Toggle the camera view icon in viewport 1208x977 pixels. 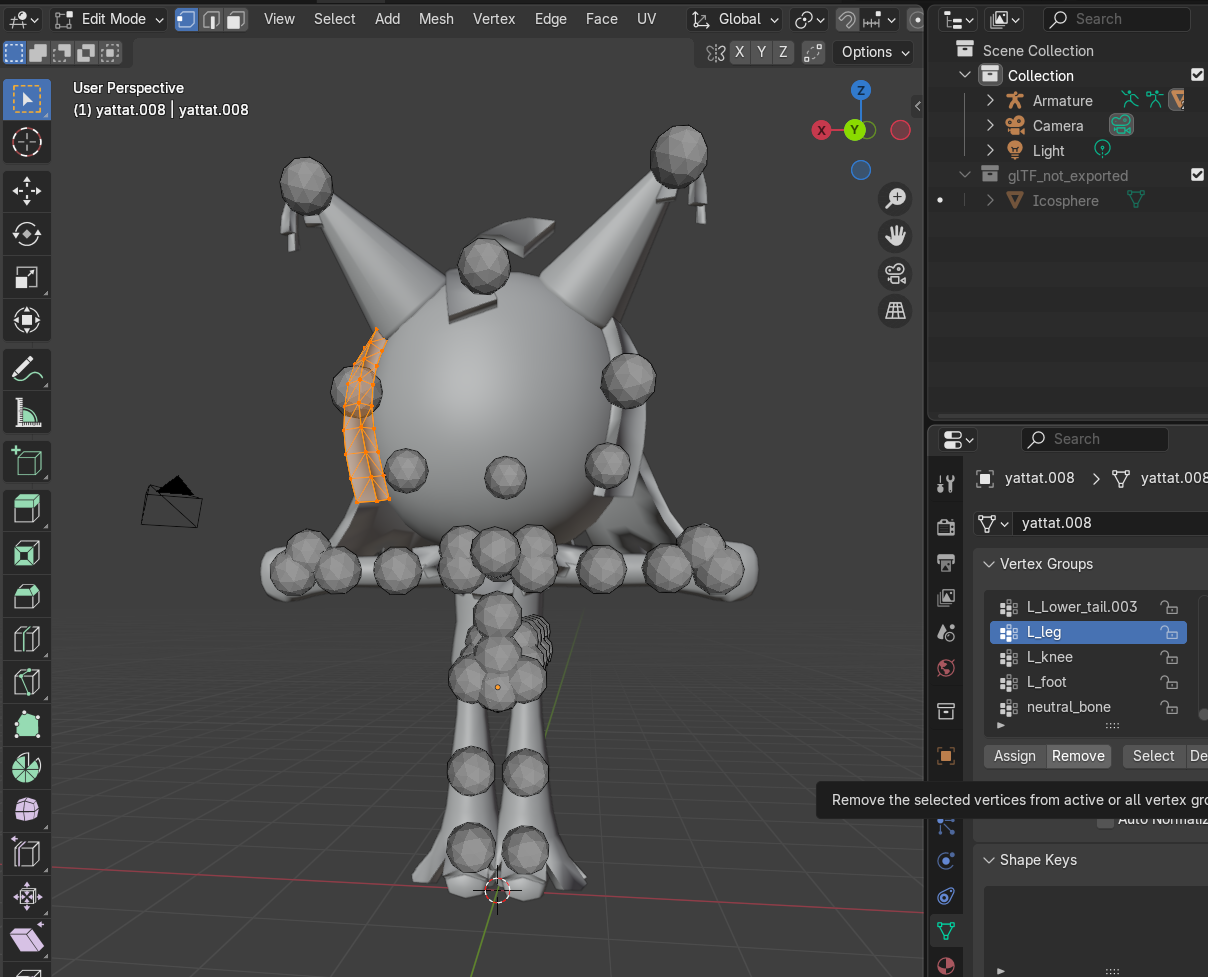(x=895, y=273)
